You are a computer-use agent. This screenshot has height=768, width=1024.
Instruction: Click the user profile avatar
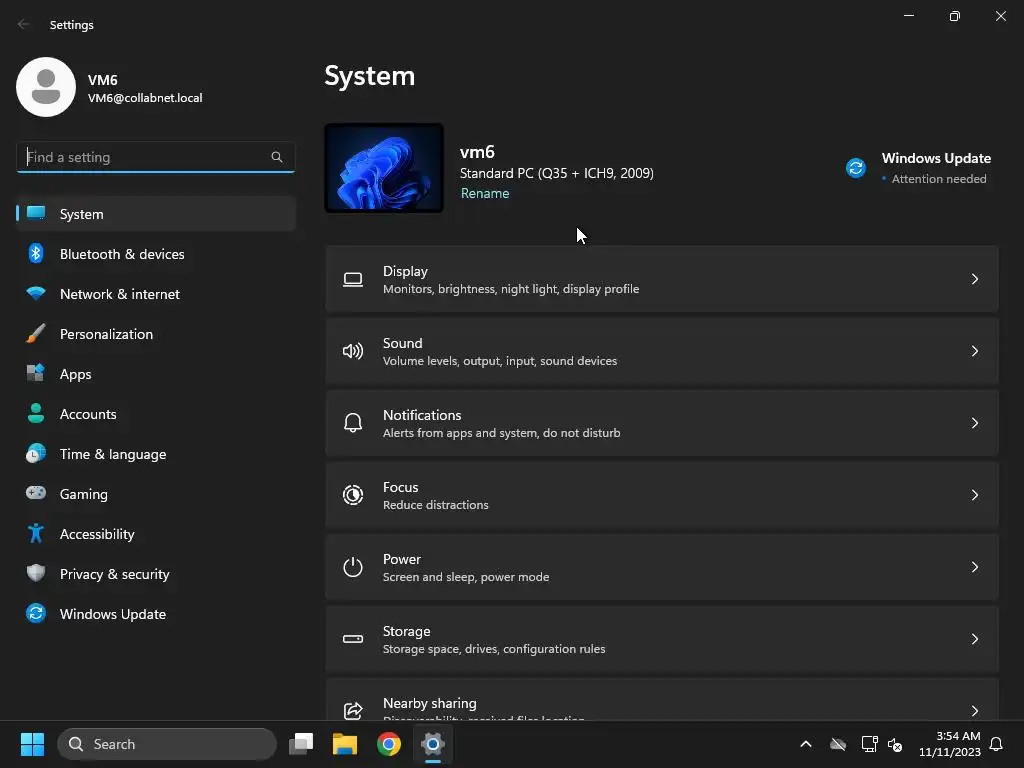tap(46, 87)
